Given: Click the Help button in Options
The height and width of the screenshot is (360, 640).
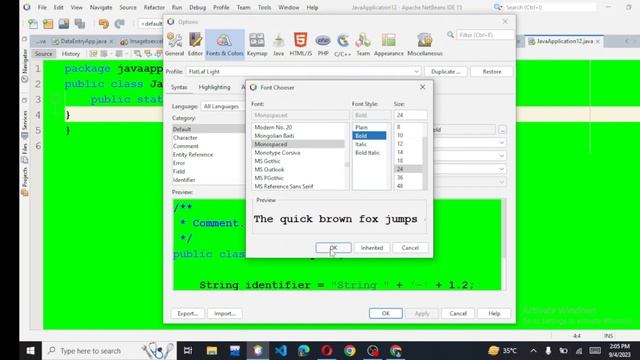Looking at the screenshot, I should (494, 313).
